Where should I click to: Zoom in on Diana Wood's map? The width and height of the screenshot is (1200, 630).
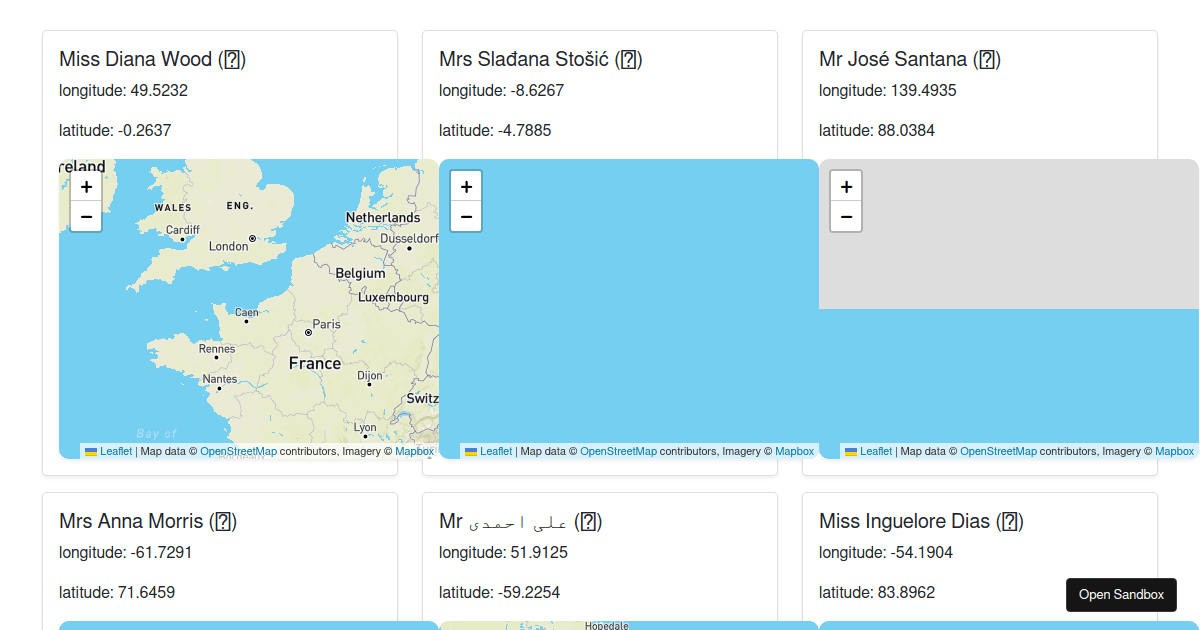tap(86, 186)
